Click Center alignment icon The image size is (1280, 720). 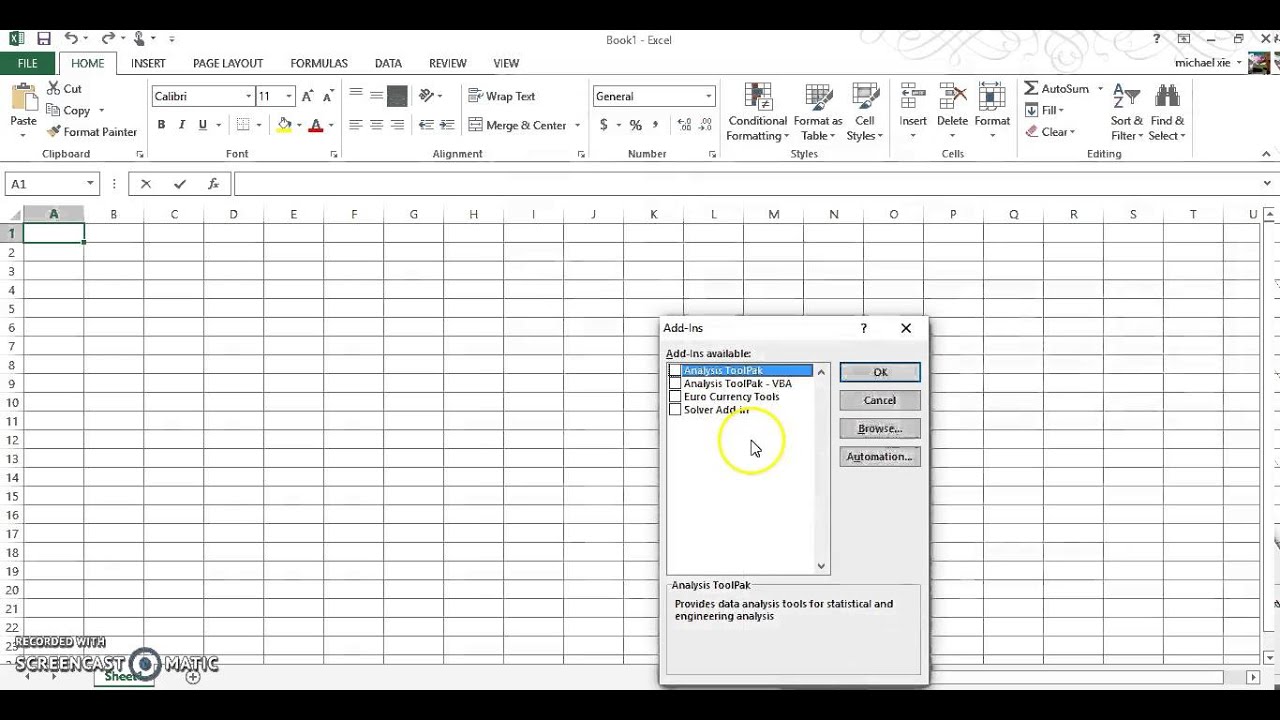click(x=376, y=125)
